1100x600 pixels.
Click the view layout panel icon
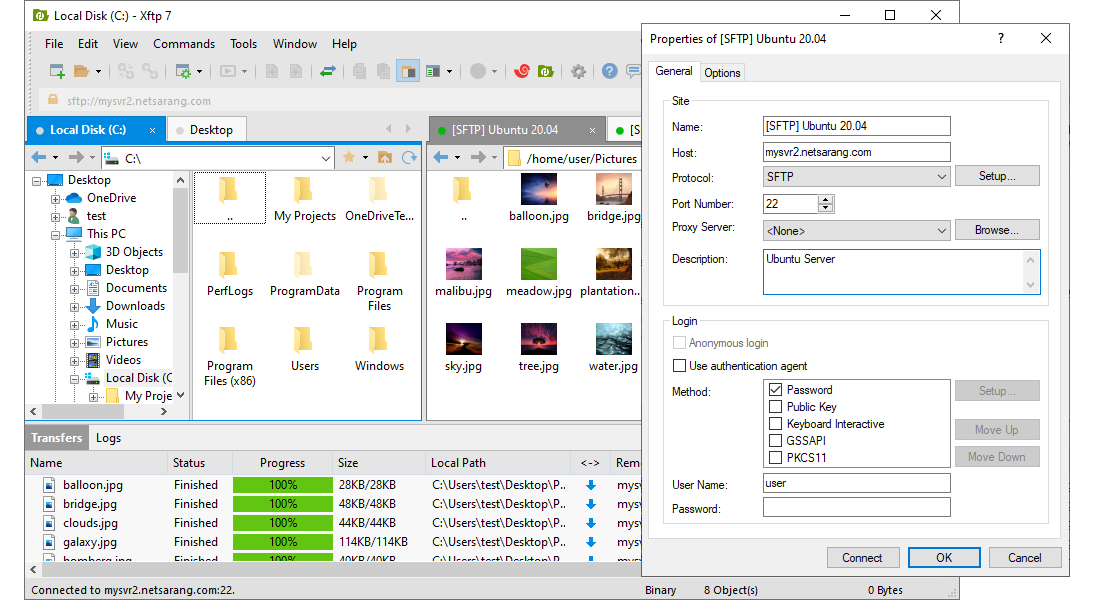pyautogui.click(x=433, y=71)
